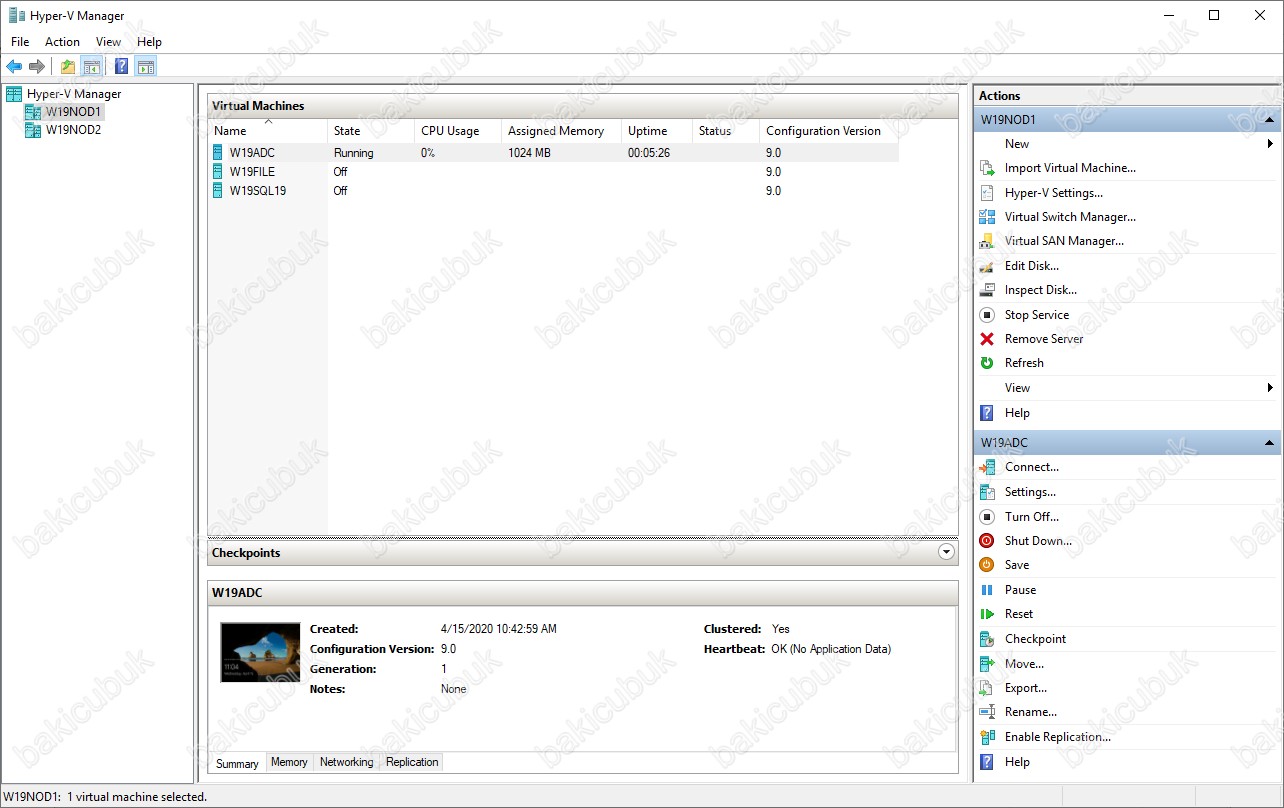Select the Hyper-V Manager root node

73,94
